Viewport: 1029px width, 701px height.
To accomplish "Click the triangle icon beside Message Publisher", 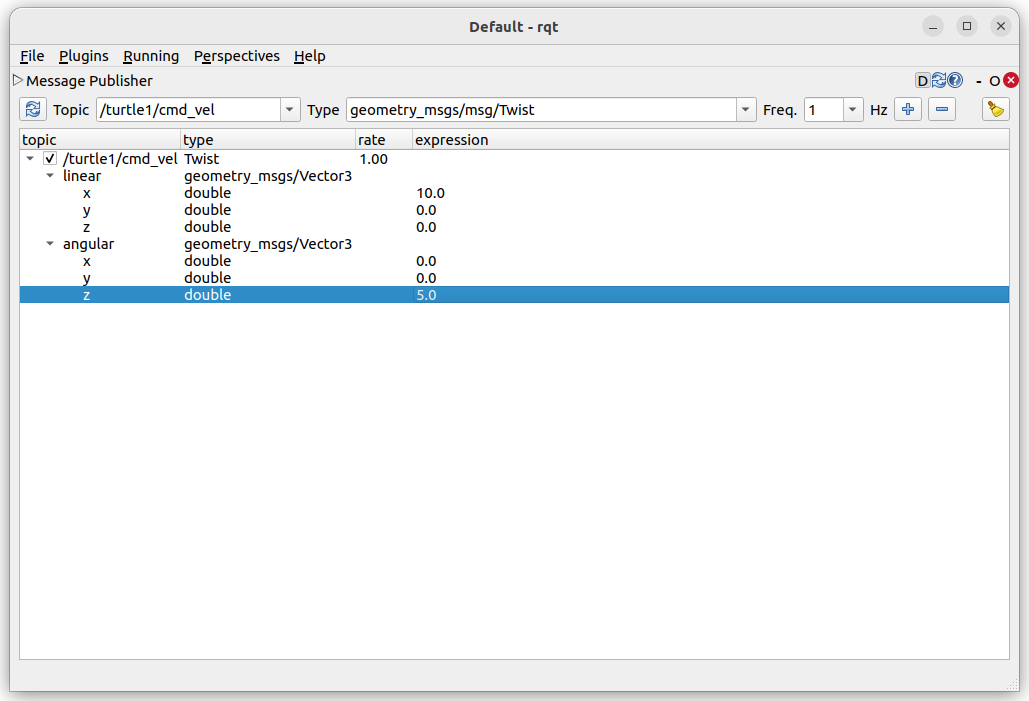I will (18, 80).
